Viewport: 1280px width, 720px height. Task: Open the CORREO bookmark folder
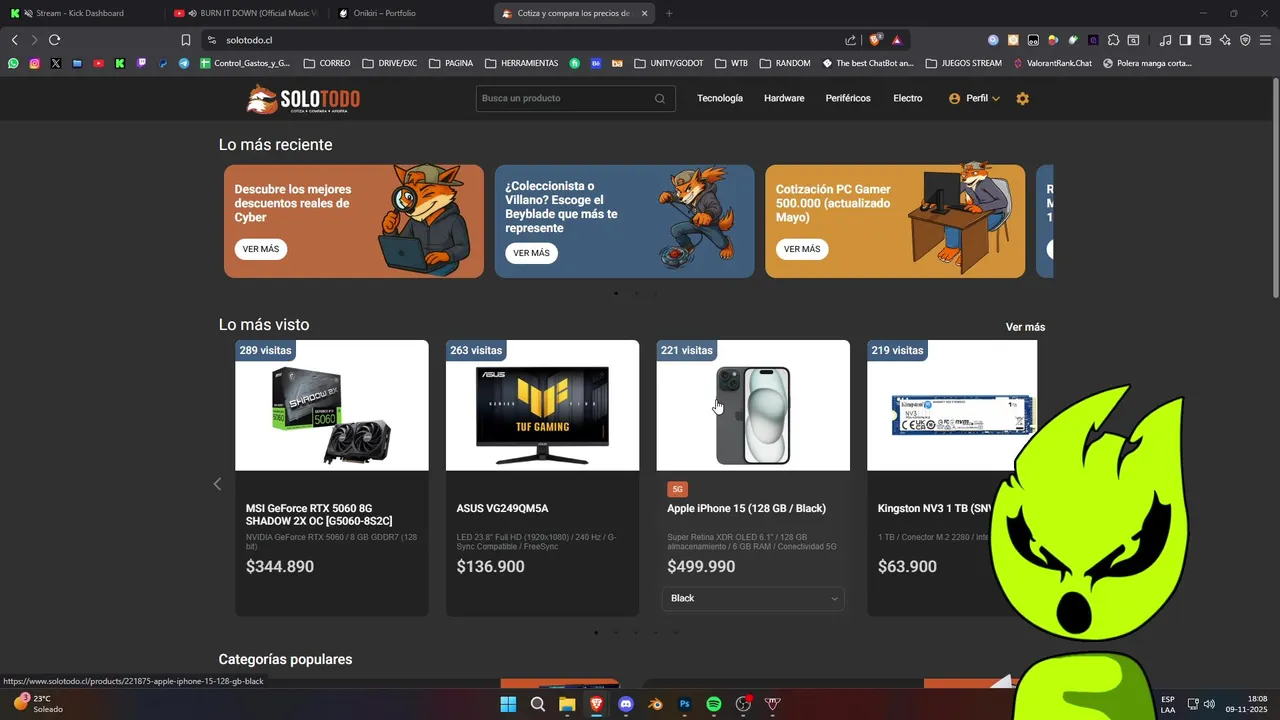(327, 63)
